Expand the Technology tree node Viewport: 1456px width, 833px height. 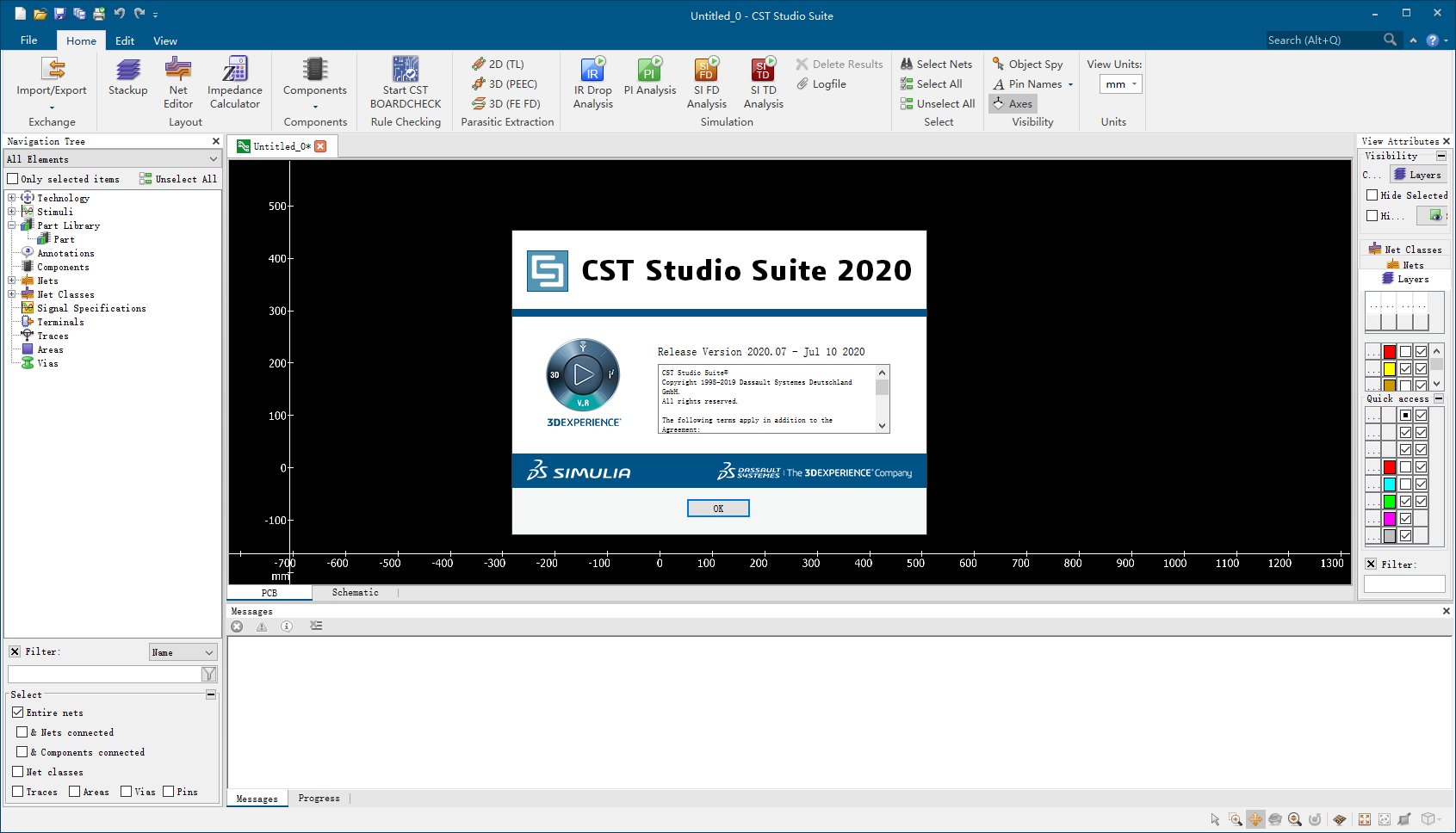(12, 198)
